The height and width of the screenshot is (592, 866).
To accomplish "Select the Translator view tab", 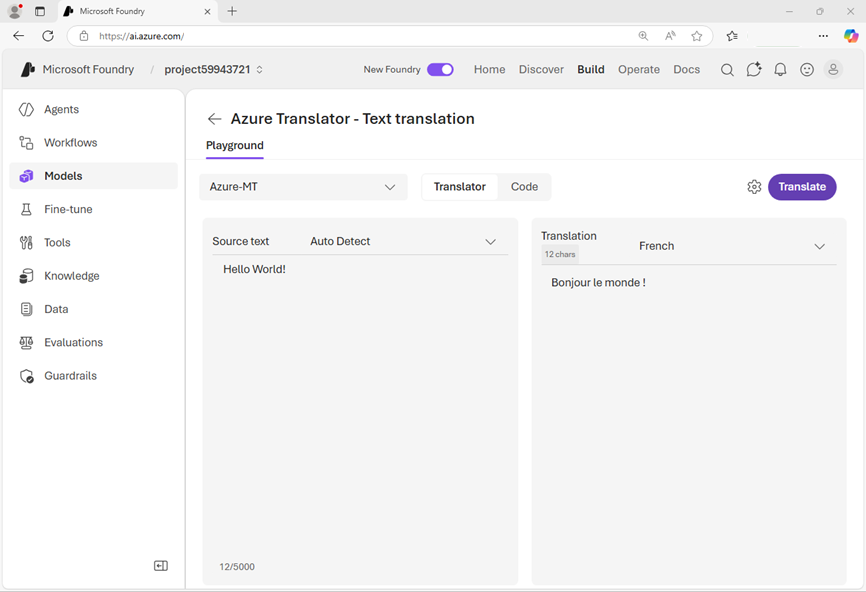I will [x=460, y=187].
